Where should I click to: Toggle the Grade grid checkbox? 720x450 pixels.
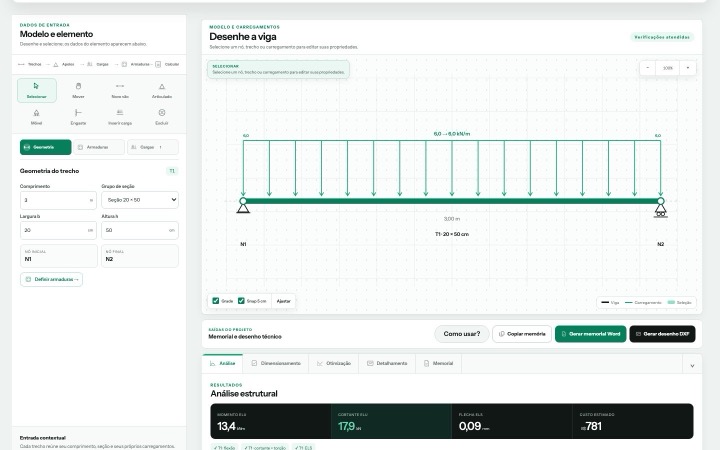tap(216, 301)
